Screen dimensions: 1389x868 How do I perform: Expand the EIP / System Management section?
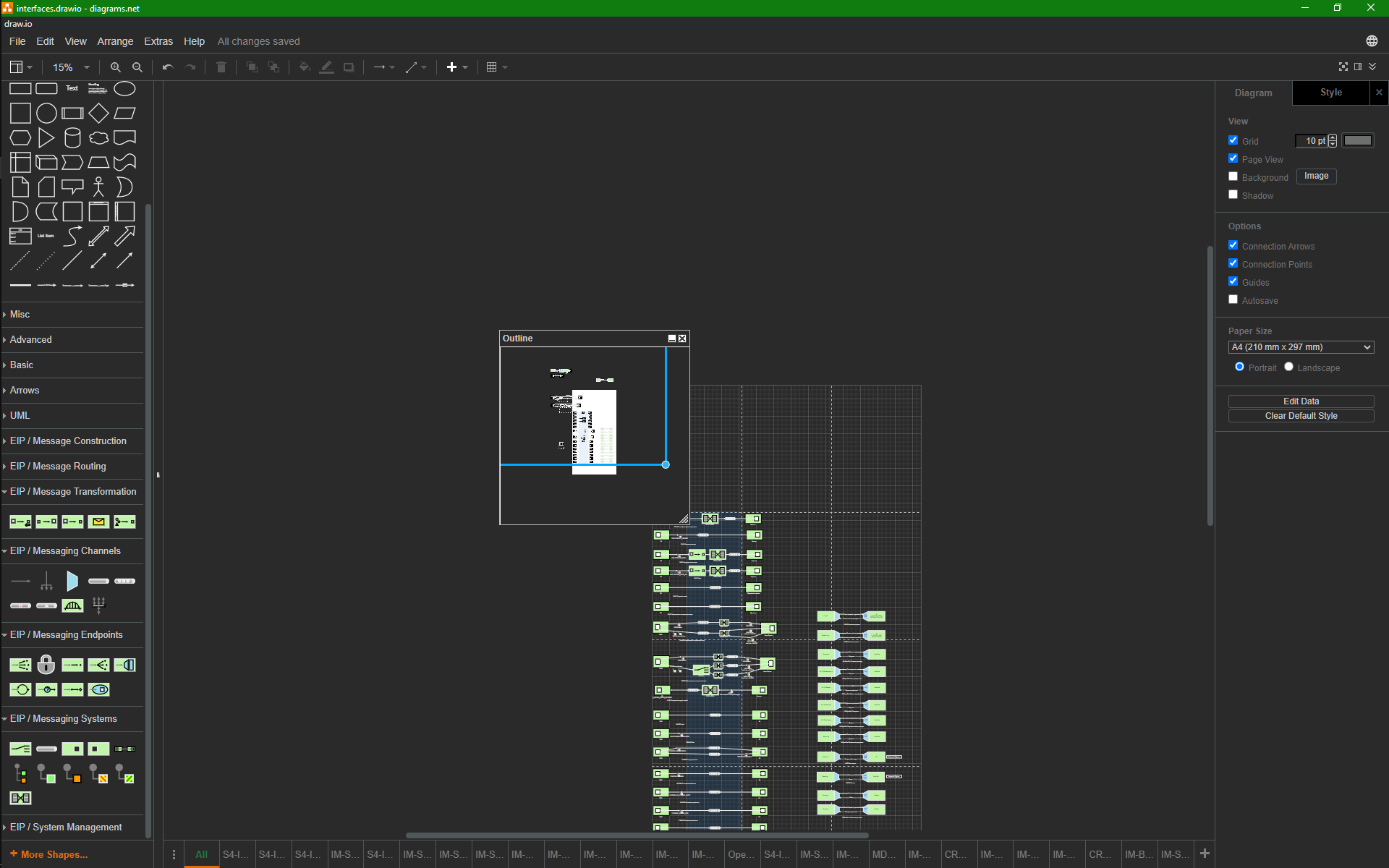[x=65, y=827]
